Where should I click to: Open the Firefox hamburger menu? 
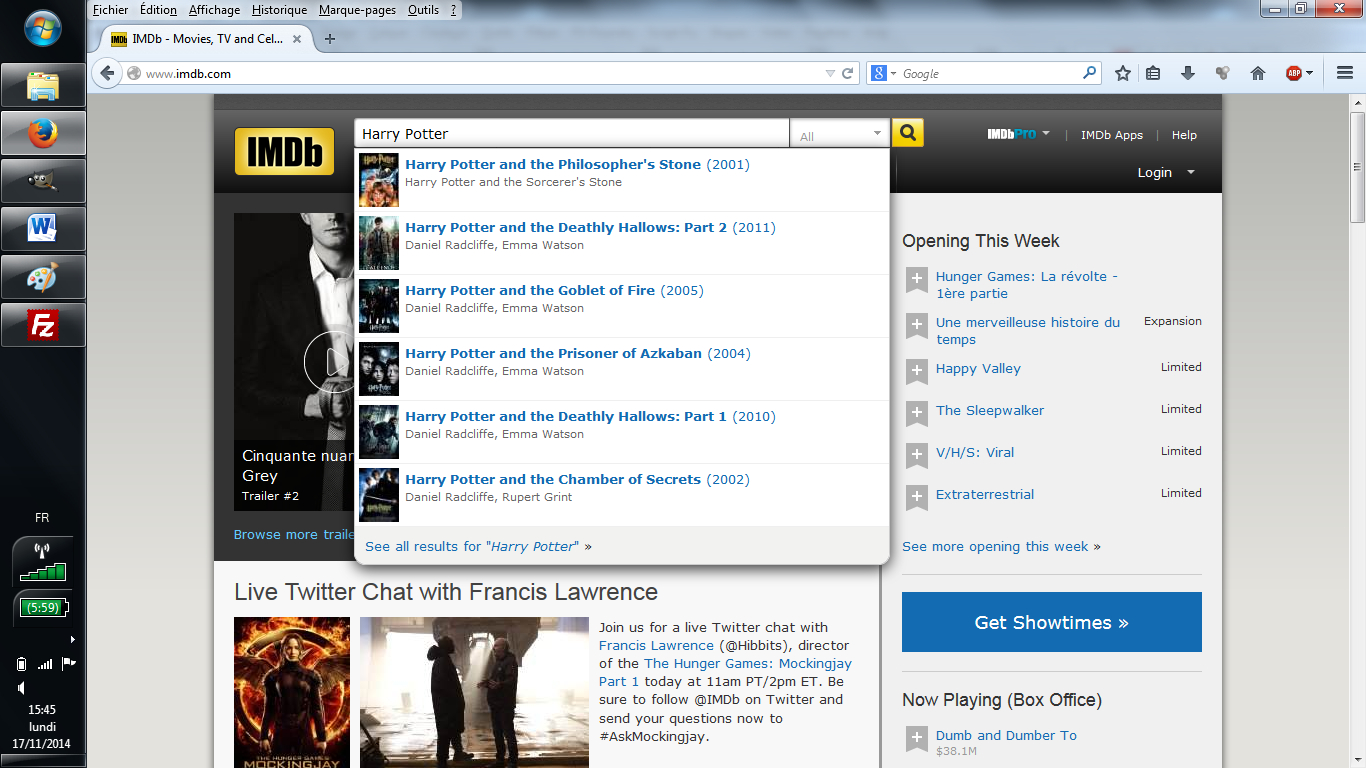1345,73
